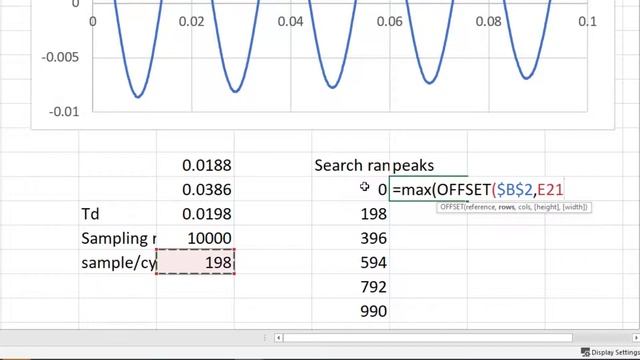
Task: Click the reference argument in tooltip
Action: (x=480, y=207)
